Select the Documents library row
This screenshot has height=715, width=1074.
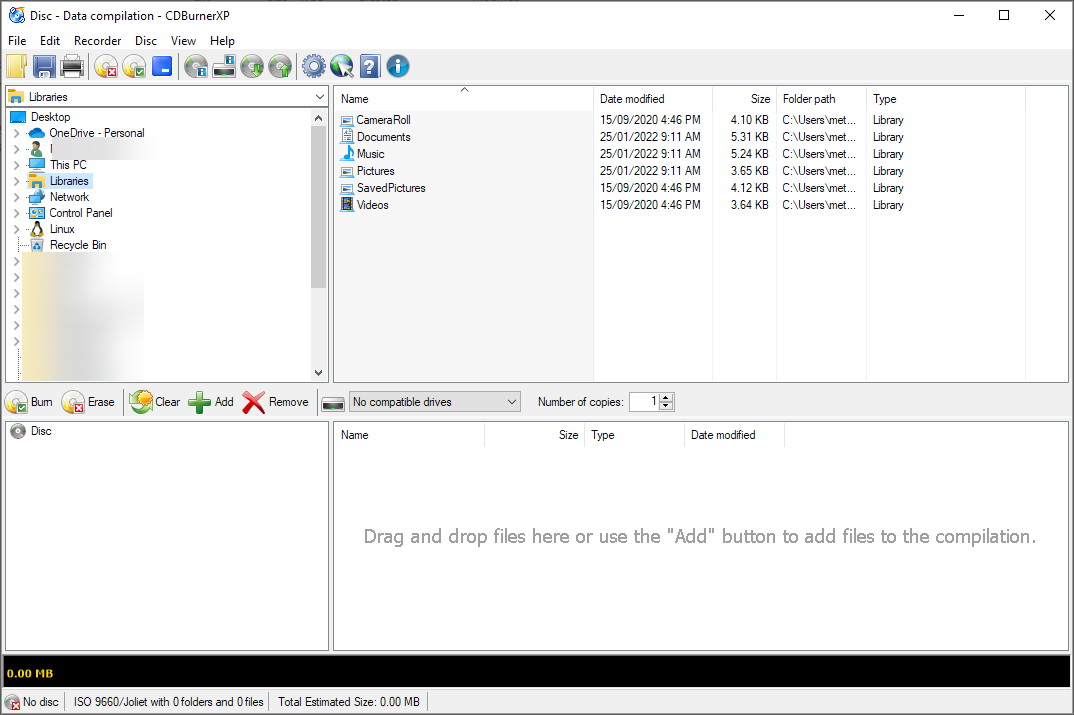(384, 137)
